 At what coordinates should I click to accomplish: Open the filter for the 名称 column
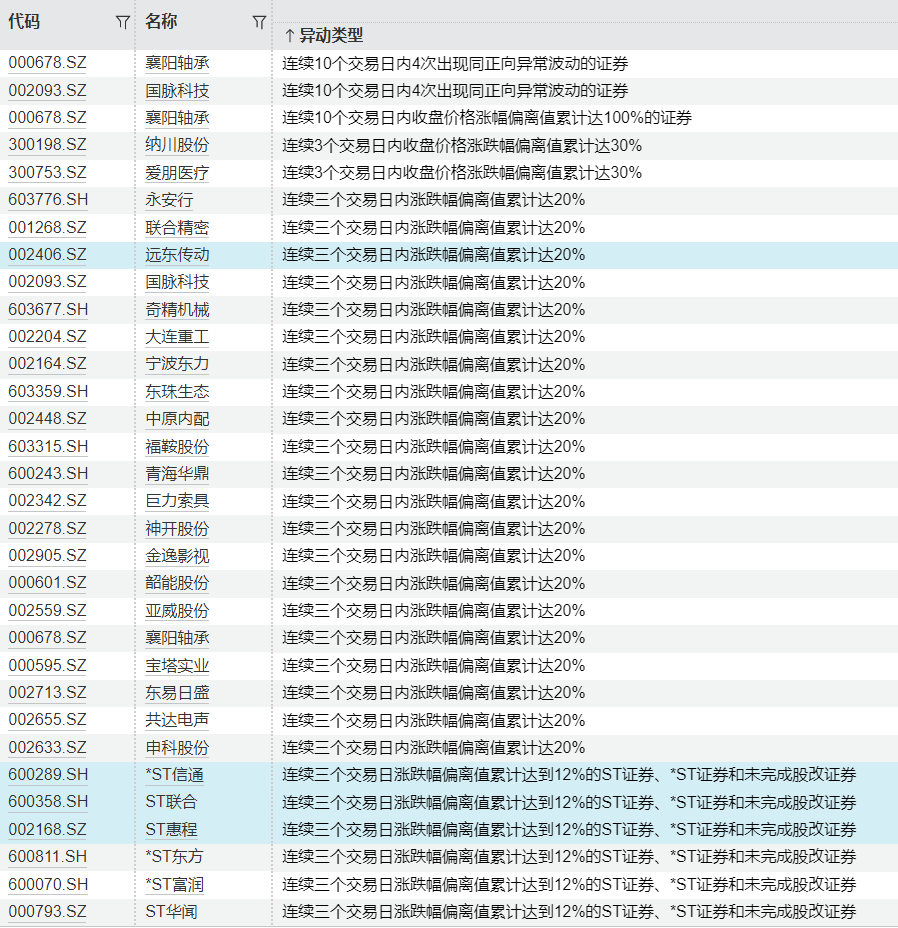click(x=259, y=22)
